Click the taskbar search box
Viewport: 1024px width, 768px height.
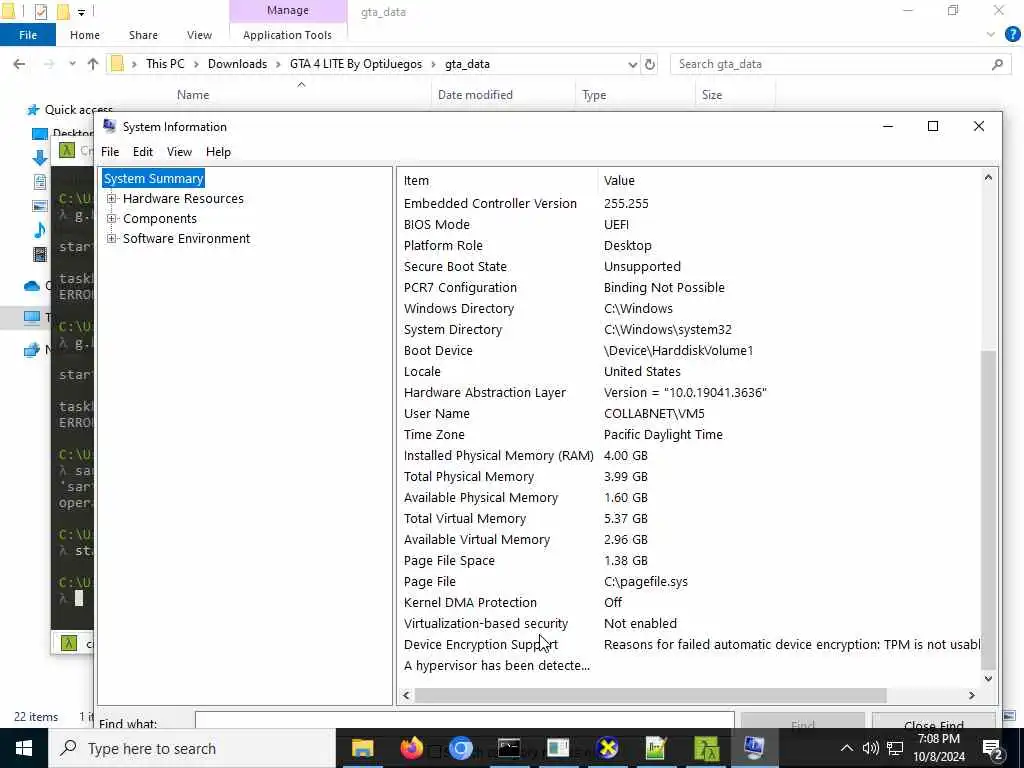click(192, 748)
